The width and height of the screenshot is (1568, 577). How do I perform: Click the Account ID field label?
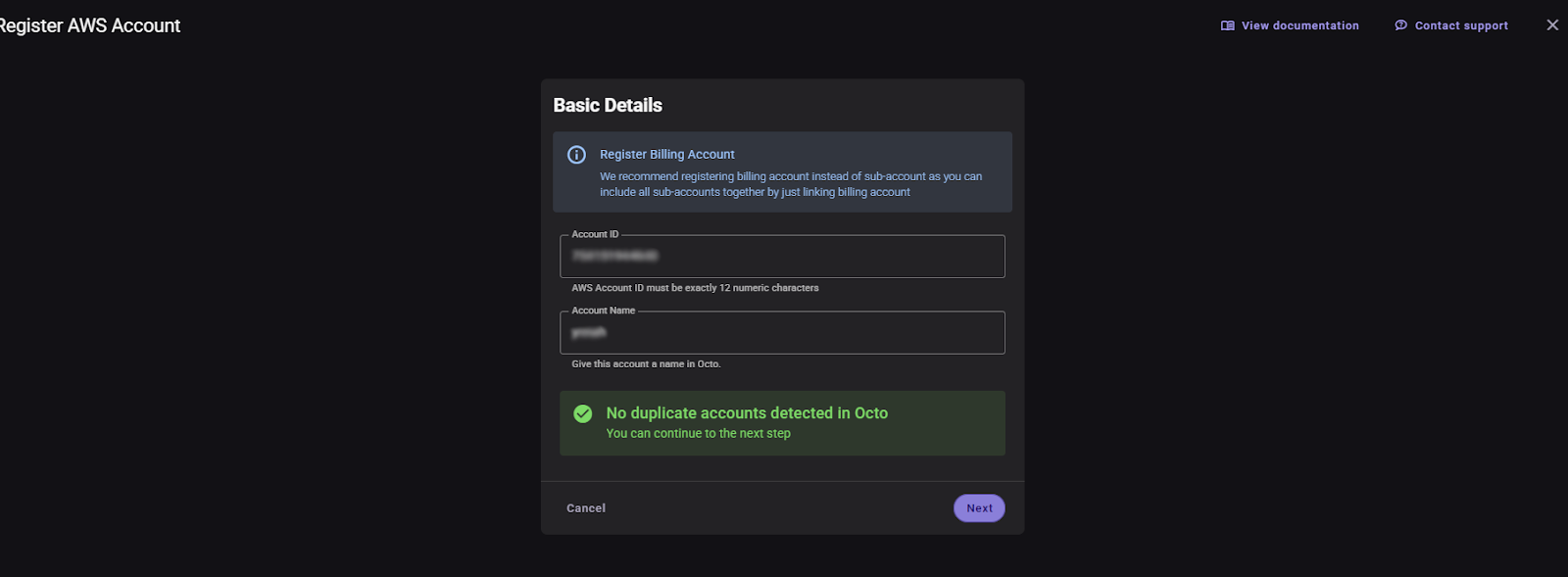(x=595, y=234)
